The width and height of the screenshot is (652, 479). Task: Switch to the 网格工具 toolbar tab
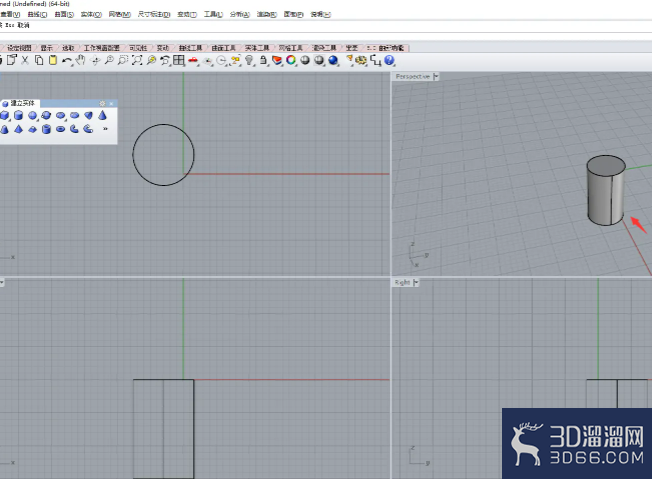coord(291,48)
